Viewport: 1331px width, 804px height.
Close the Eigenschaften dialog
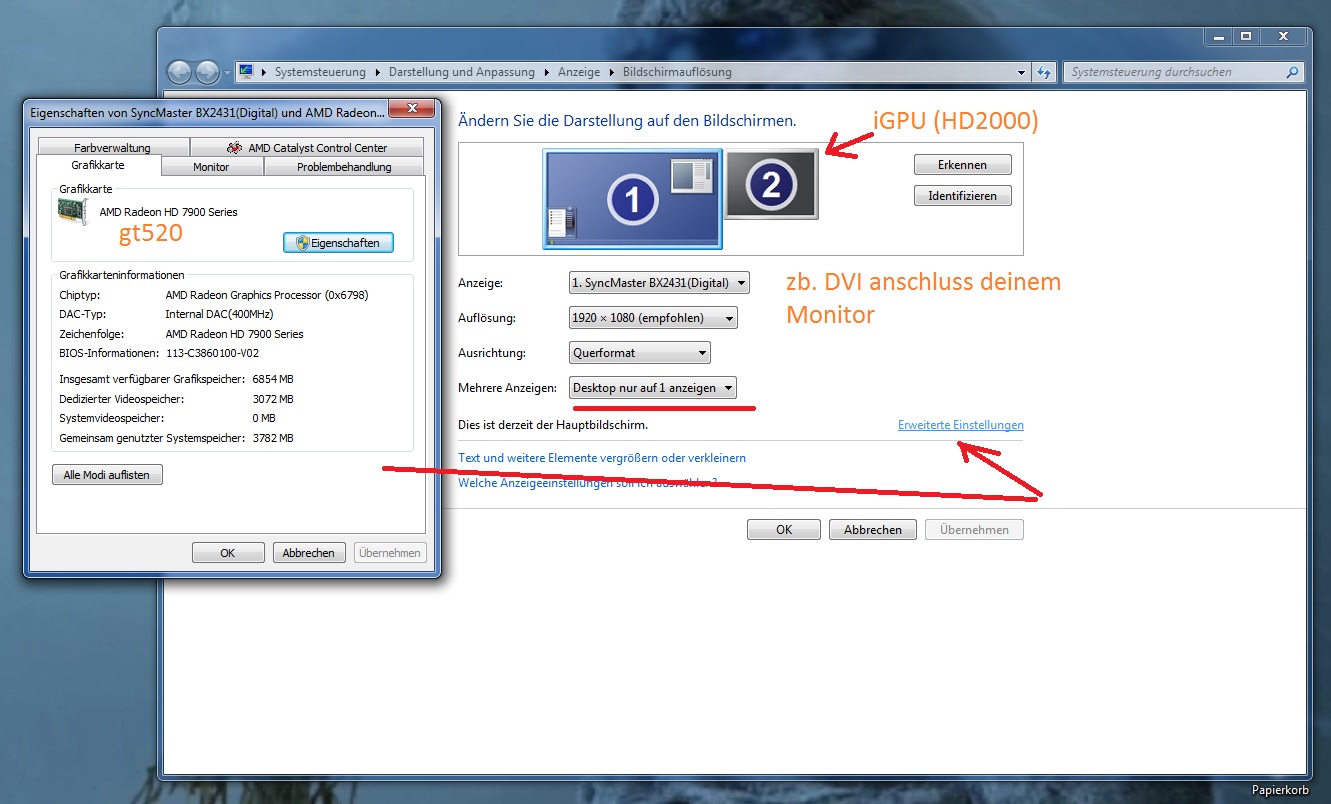click(x=410, y=109)
